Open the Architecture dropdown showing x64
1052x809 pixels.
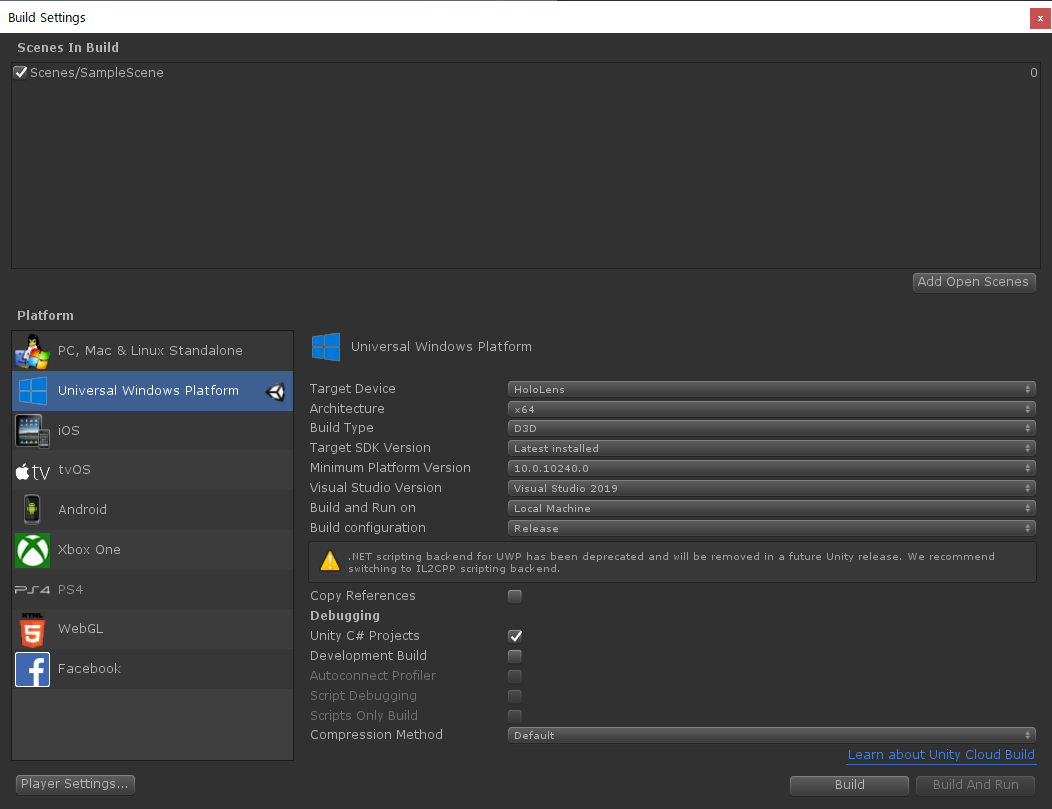(772, 409)
